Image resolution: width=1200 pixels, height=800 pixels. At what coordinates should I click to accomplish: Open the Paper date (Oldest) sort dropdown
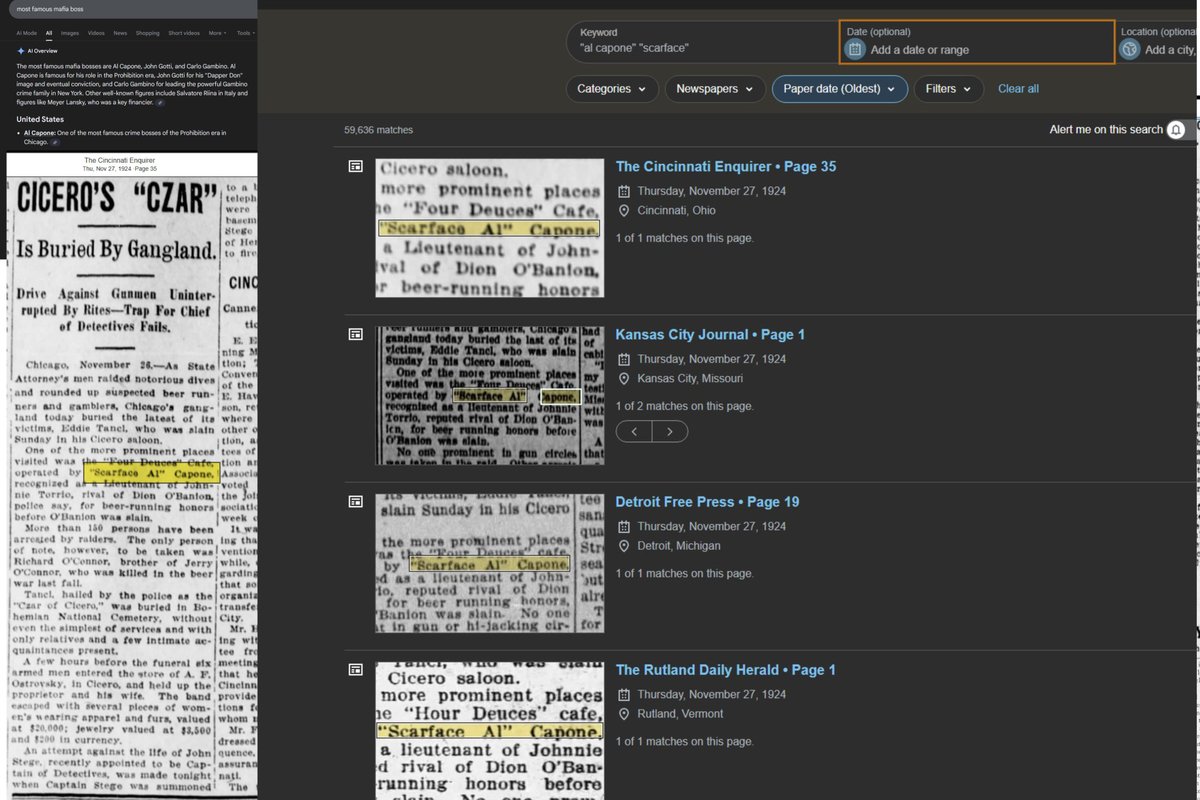840,89
